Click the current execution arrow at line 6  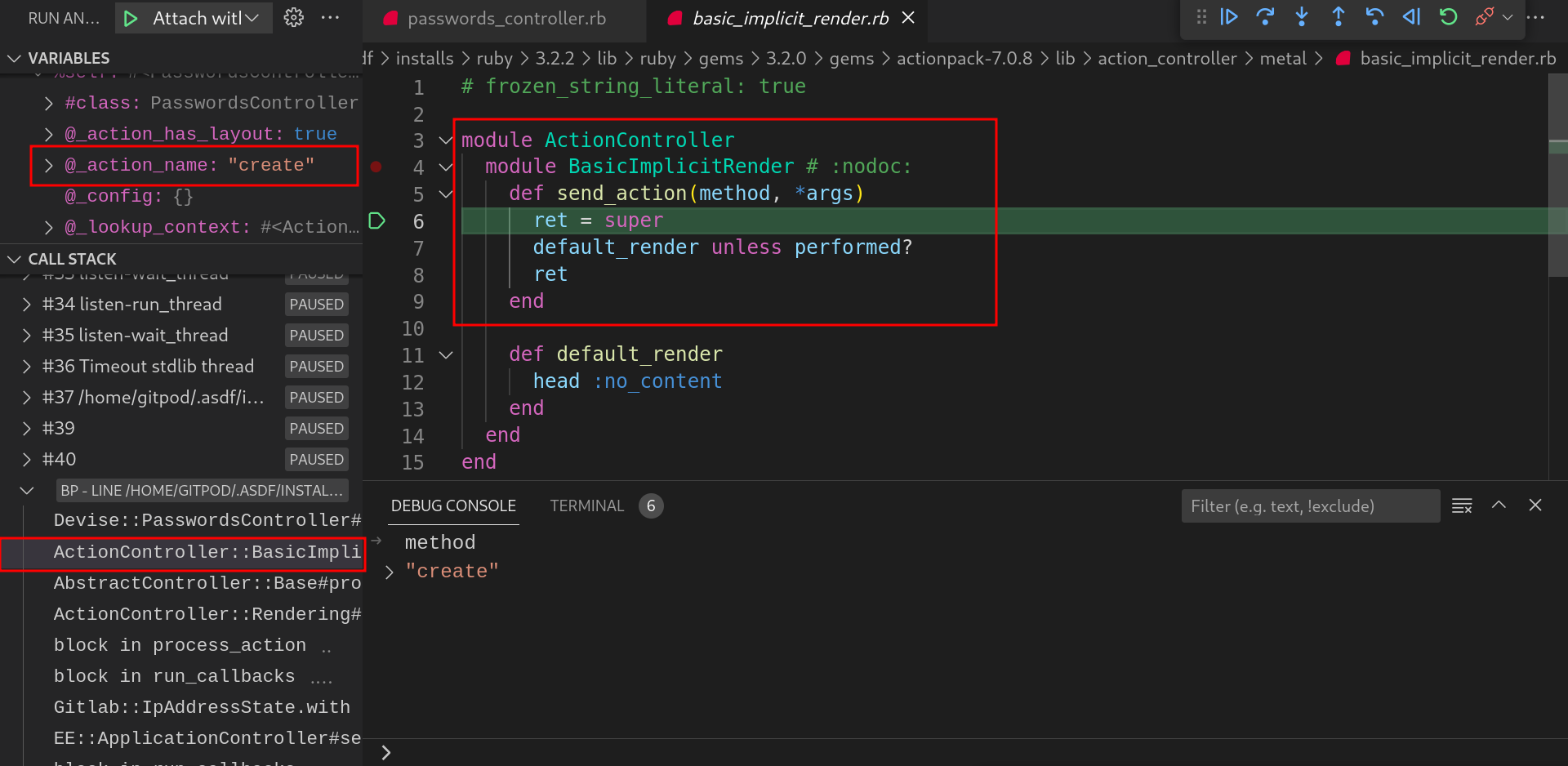376,220
